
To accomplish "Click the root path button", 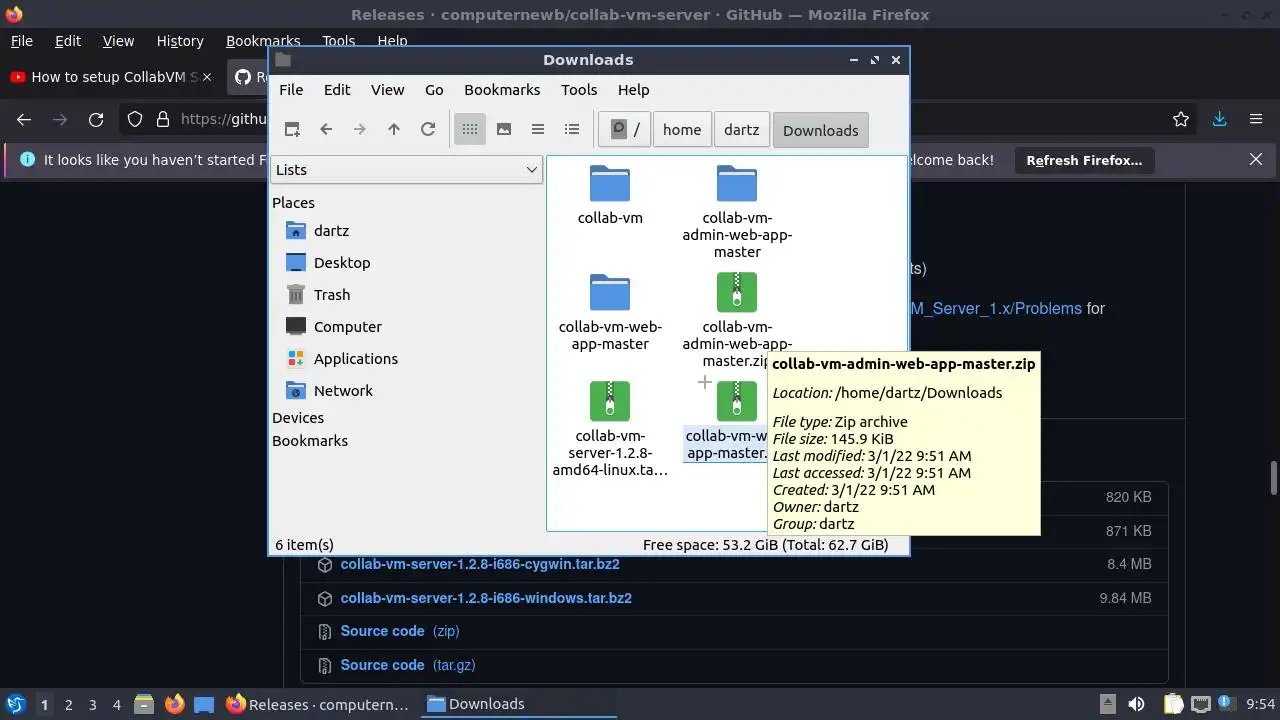I will pos(625,130).
